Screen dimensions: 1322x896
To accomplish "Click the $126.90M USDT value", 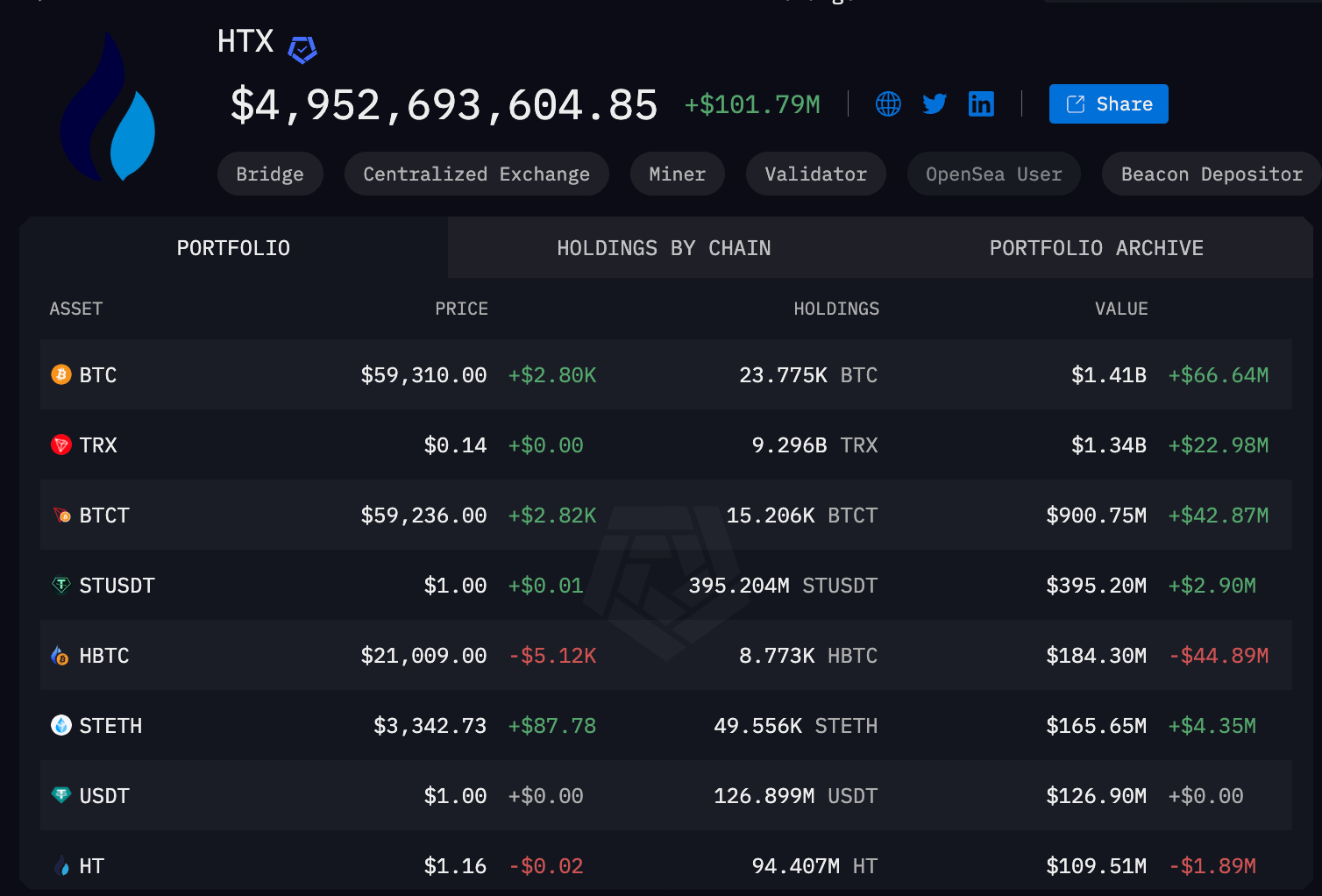I will point(1097,796).
